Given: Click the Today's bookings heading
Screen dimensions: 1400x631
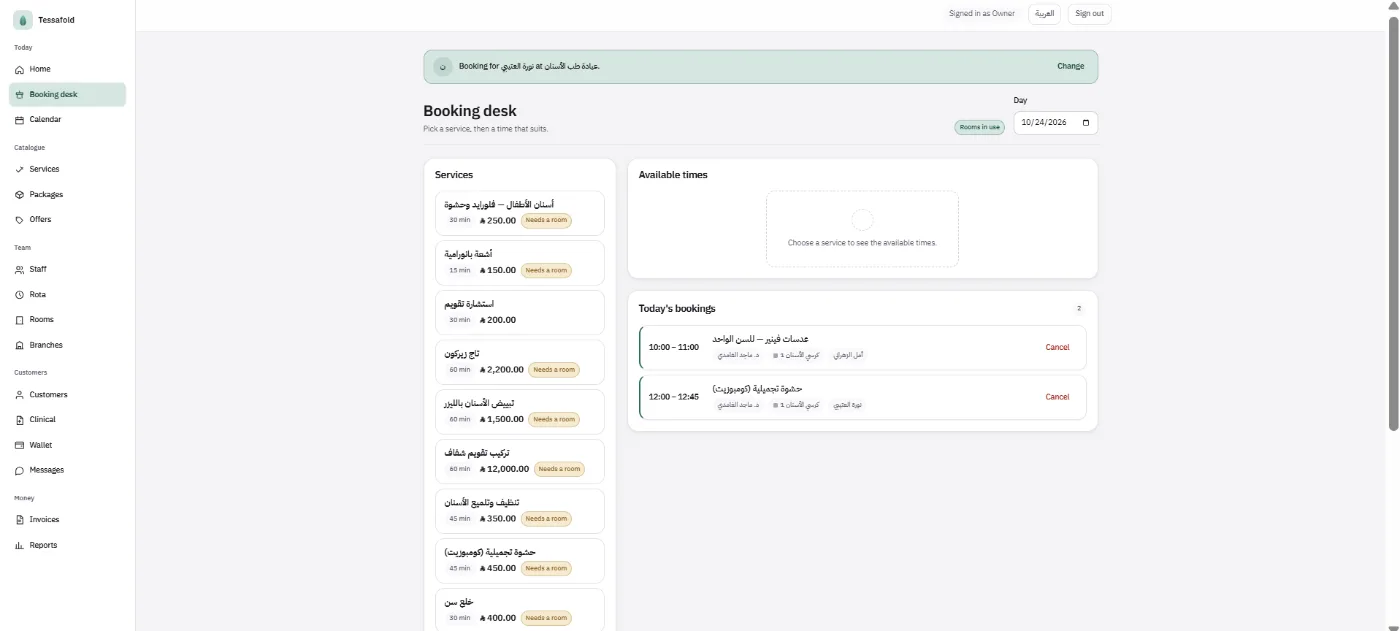Looking at the screenshot, I should 677,309.
